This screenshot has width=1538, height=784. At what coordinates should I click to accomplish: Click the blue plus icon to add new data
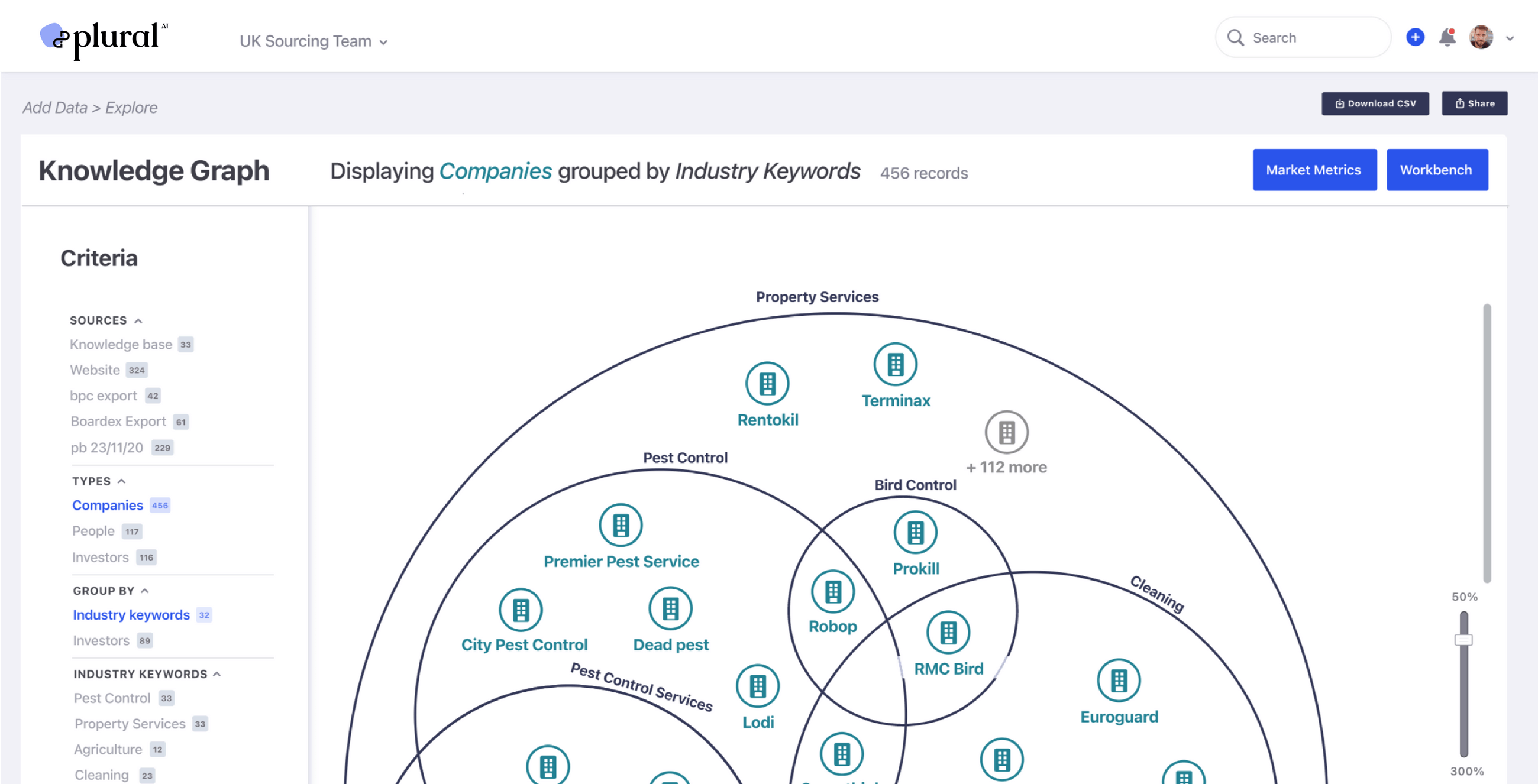[x=1414, y=37]
